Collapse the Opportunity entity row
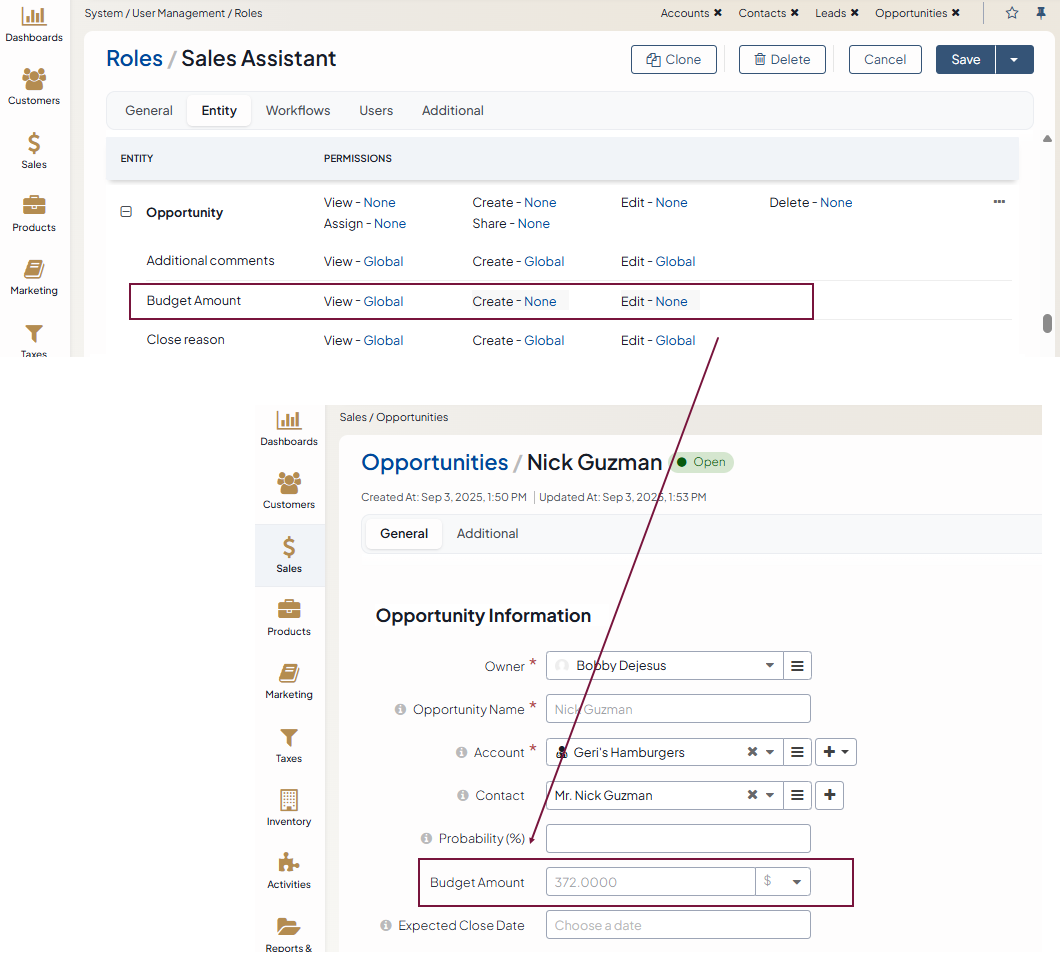Screen dimensions: 1060x976 [126, 212]
